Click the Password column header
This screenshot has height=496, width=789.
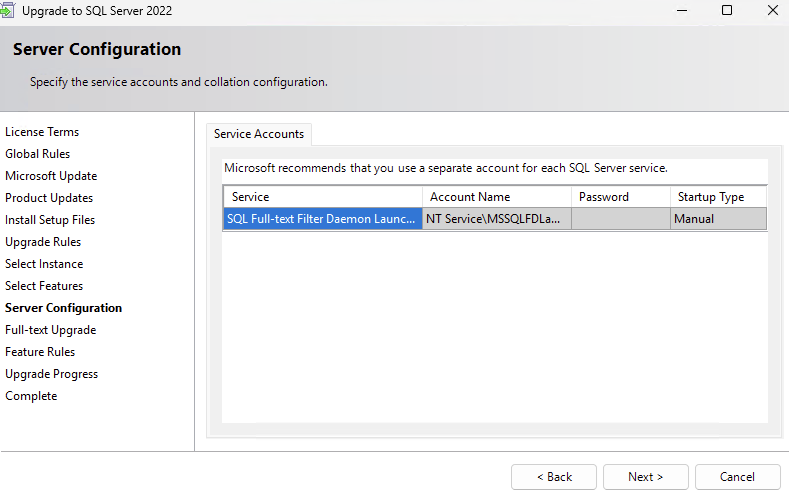coord(621,197)
